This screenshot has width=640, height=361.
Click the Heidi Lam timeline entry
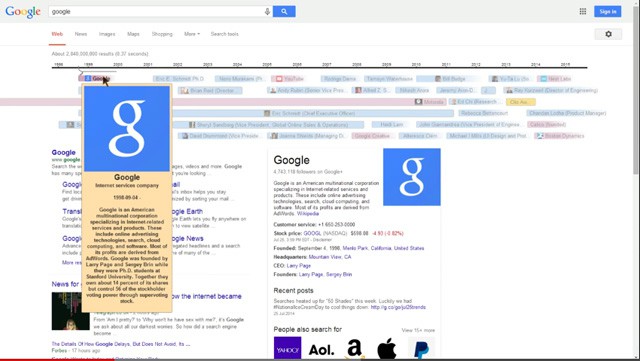pyautogui.click(x=391, y=125)
